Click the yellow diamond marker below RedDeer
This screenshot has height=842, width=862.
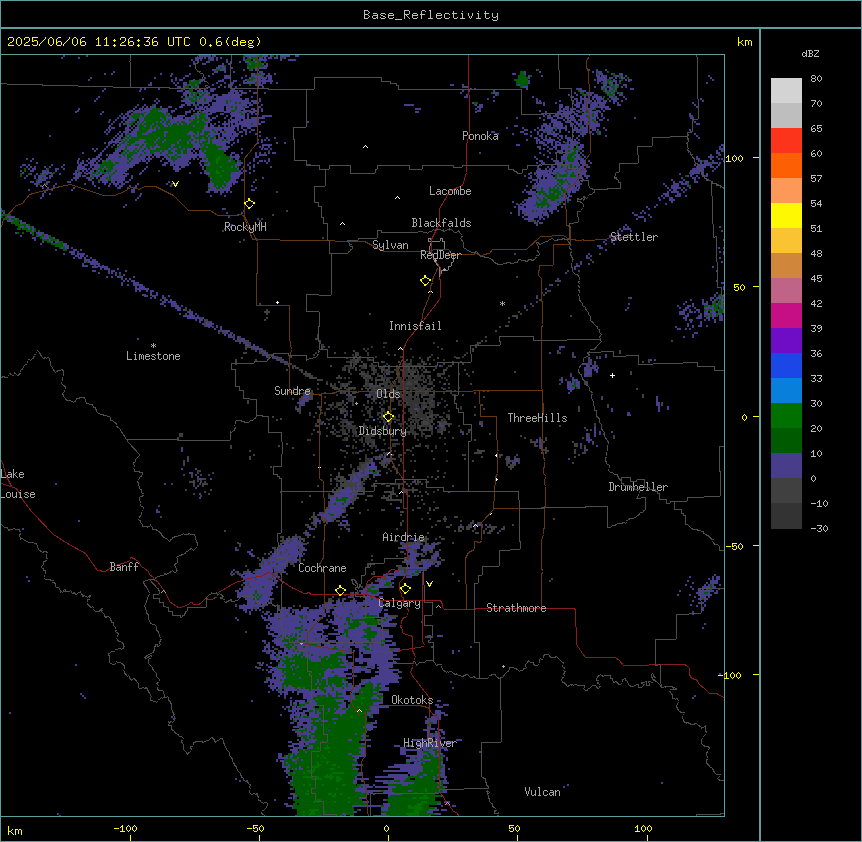pyautogui.click(x=426, y=281)
